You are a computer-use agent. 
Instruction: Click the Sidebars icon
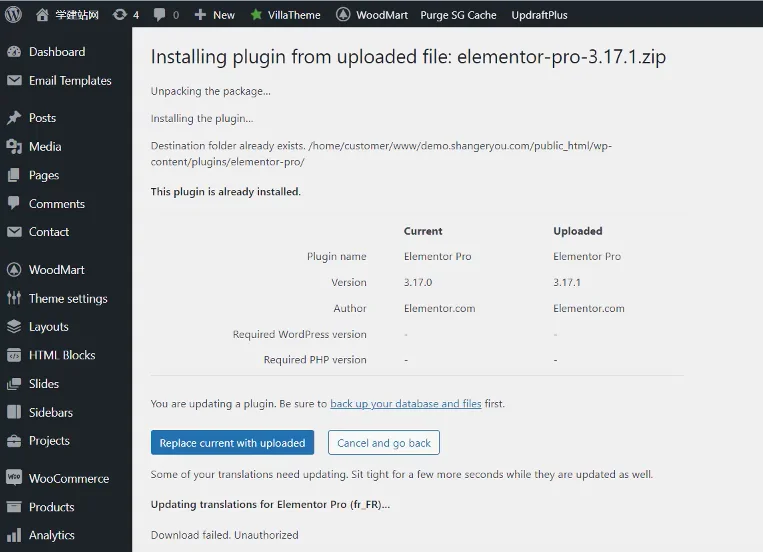point(14,412)
